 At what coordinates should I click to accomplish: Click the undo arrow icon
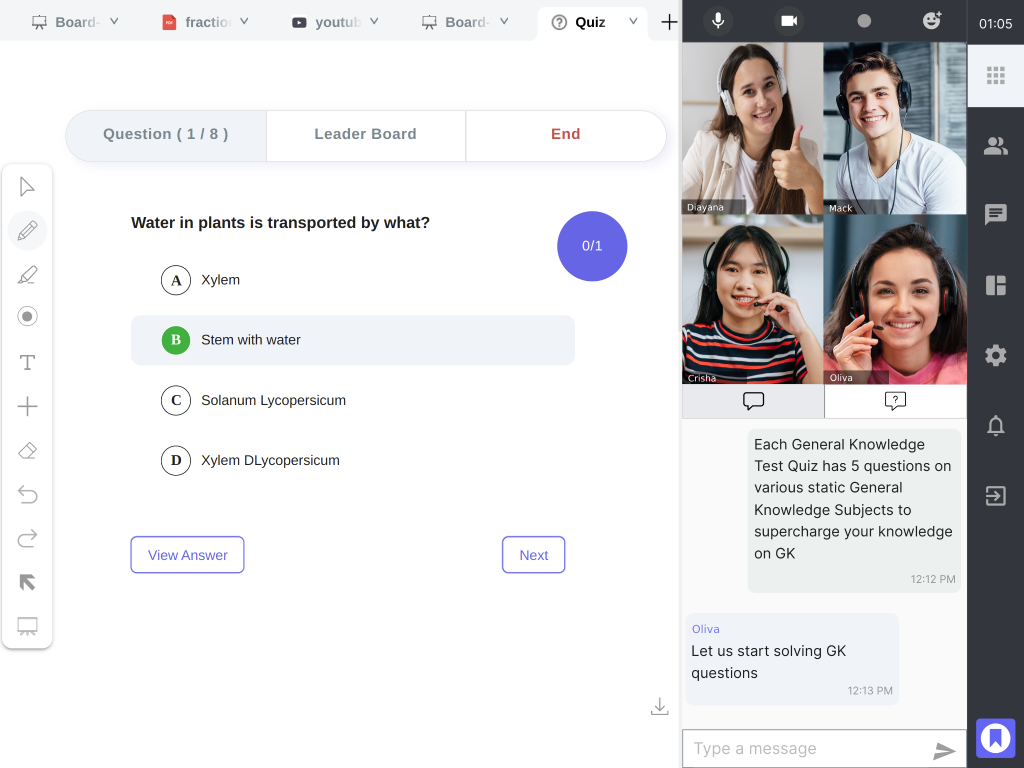[27, 494]
